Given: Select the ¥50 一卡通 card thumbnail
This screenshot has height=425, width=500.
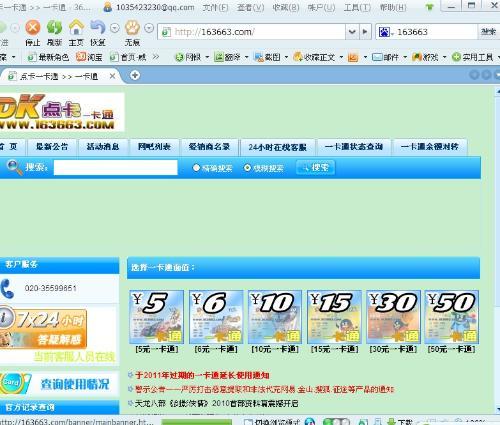Looking at the screenshot, I should (451, 317).
